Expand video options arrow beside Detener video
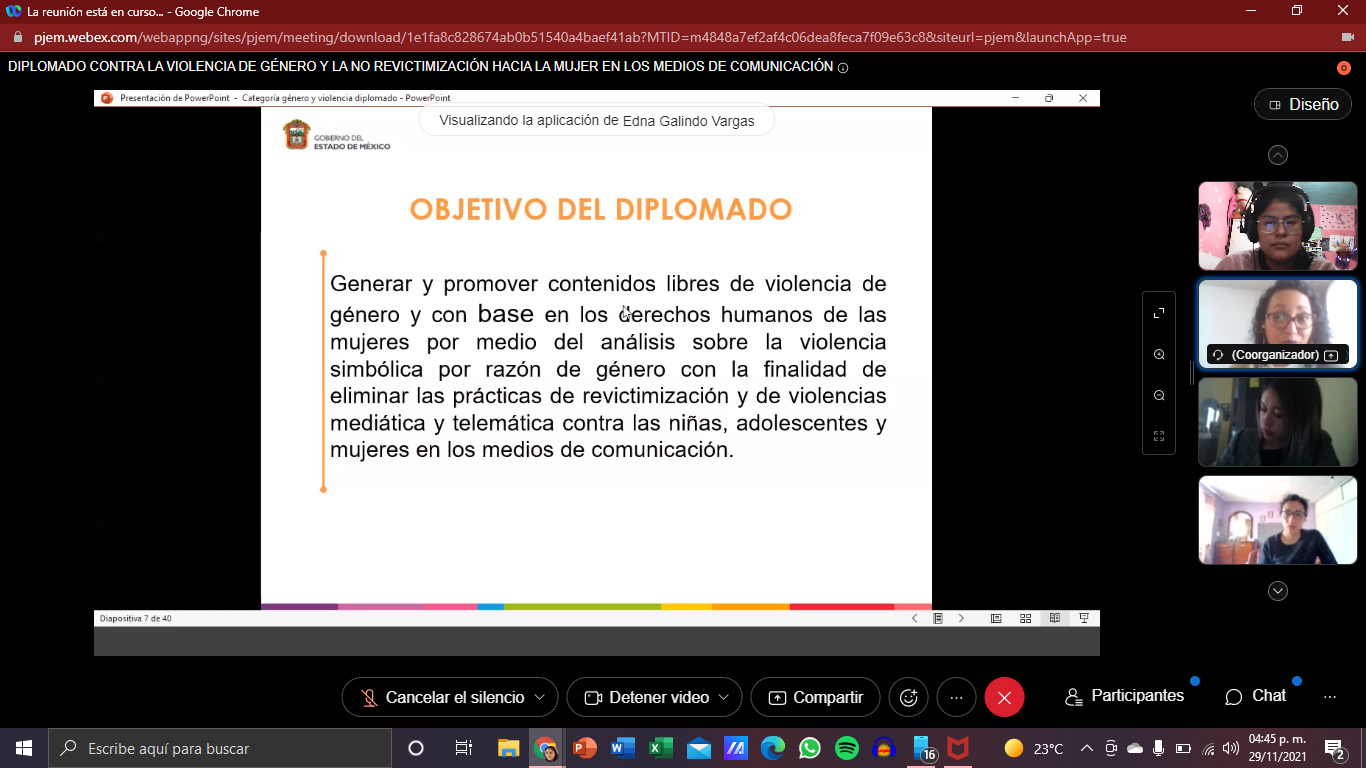 (725, 697)
